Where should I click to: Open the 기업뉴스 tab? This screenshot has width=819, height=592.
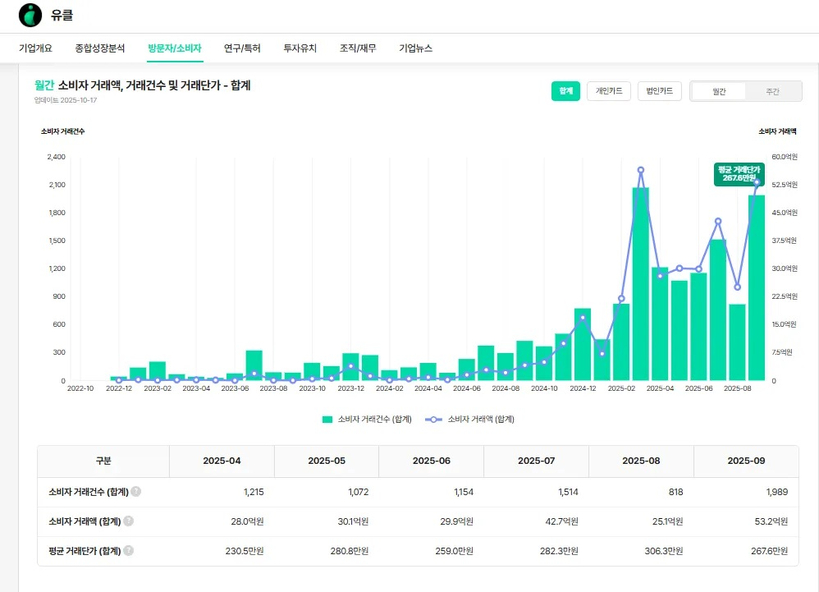pyautogui.click(x=416, y=48)
